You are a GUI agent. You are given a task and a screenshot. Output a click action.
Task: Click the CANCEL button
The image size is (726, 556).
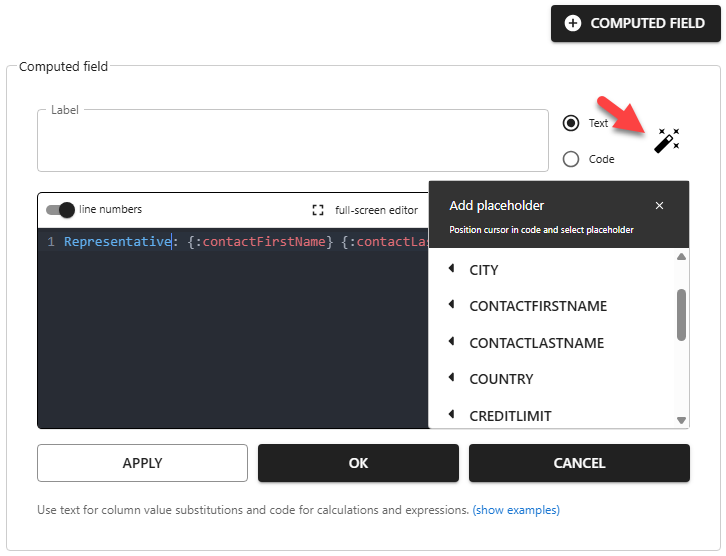[x=579, y=463]
